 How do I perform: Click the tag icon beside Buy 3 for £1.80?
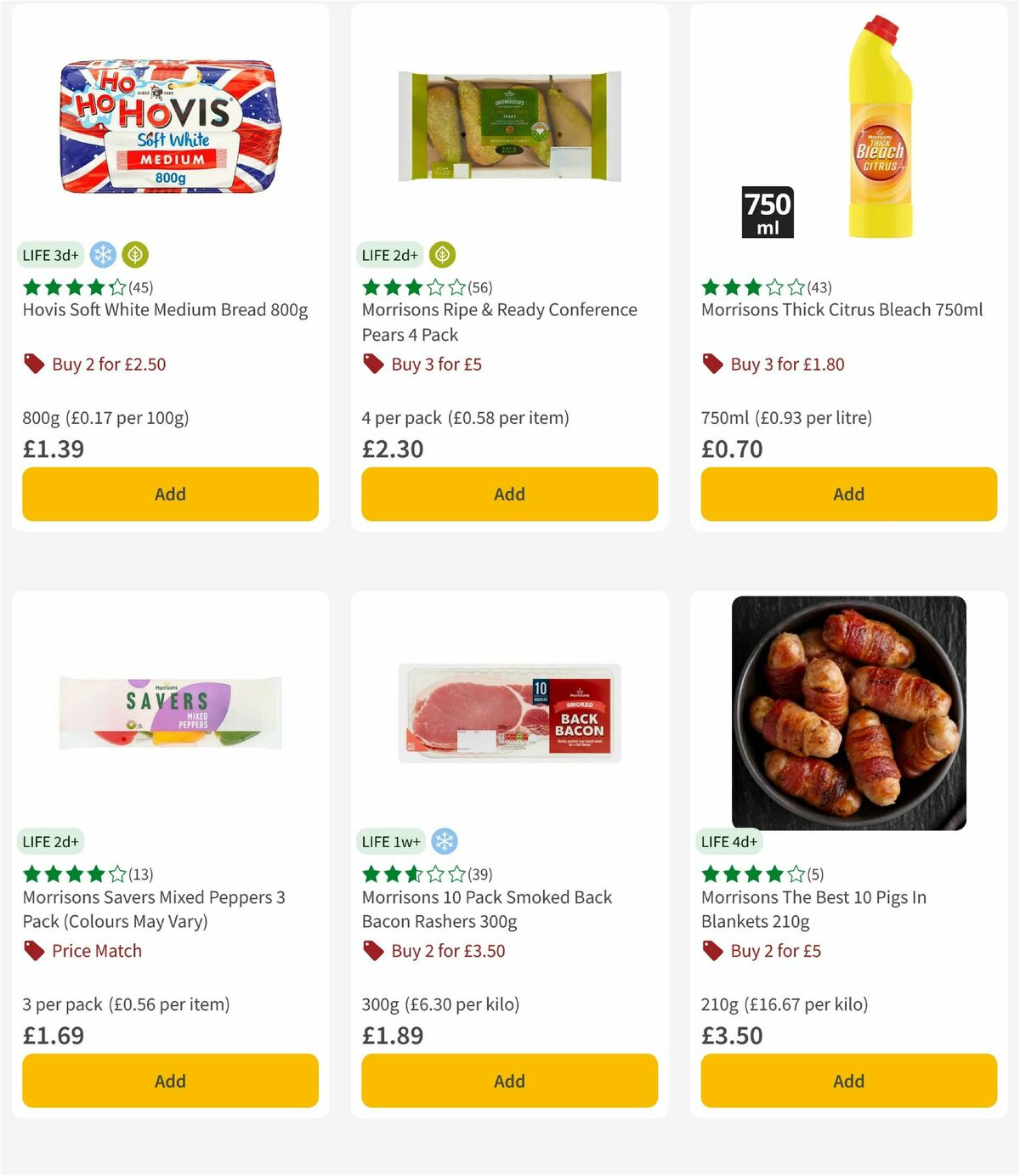711,364
